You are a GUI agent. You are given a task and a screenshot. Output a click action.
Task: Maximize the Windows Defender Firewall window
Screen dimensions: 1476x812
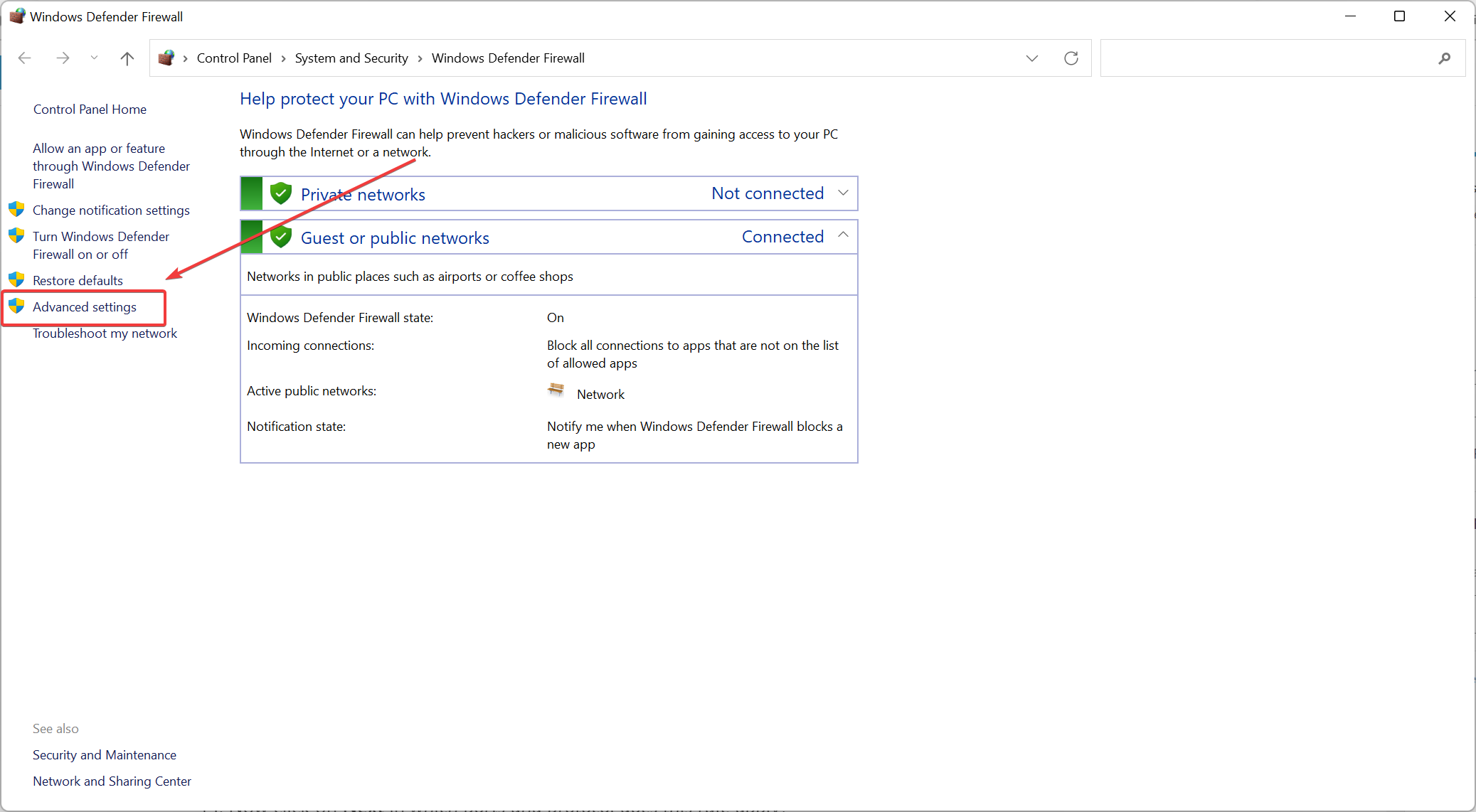tap(1399, 16)
